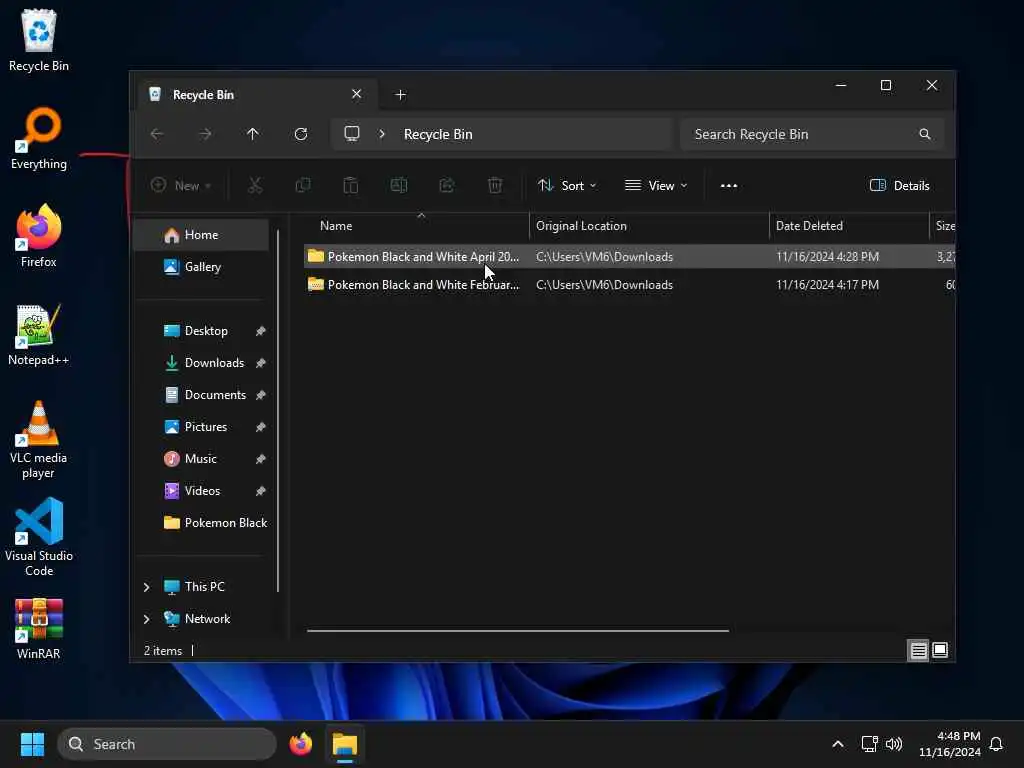Open Gallery in navigation pane
This screenshot has height=768, width=1024.
201,266
